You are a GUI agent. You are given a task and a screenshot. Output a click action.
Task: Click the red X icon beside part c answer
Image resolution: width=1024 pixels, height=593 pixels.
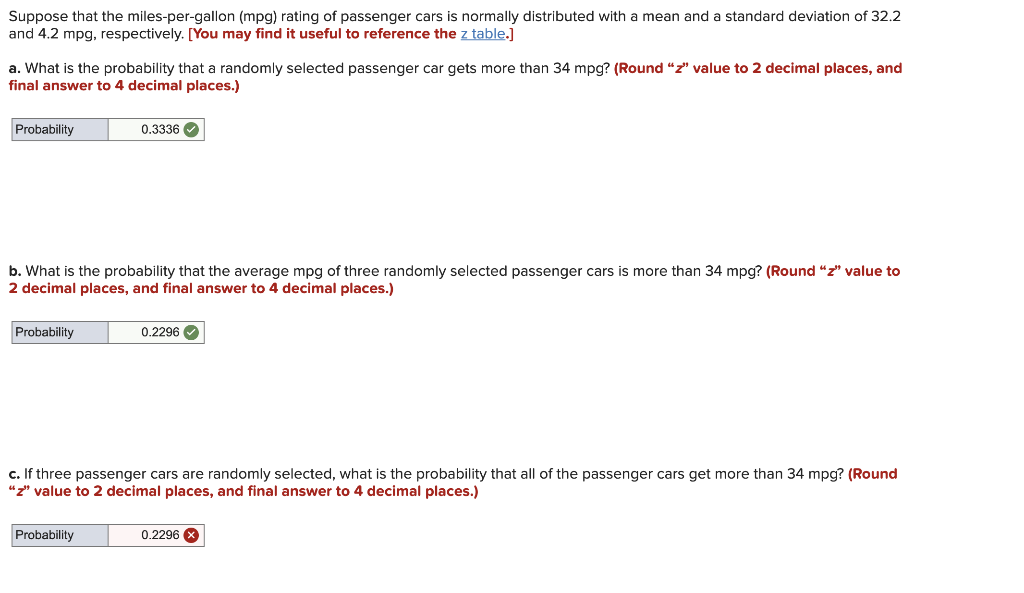point(191,536)
